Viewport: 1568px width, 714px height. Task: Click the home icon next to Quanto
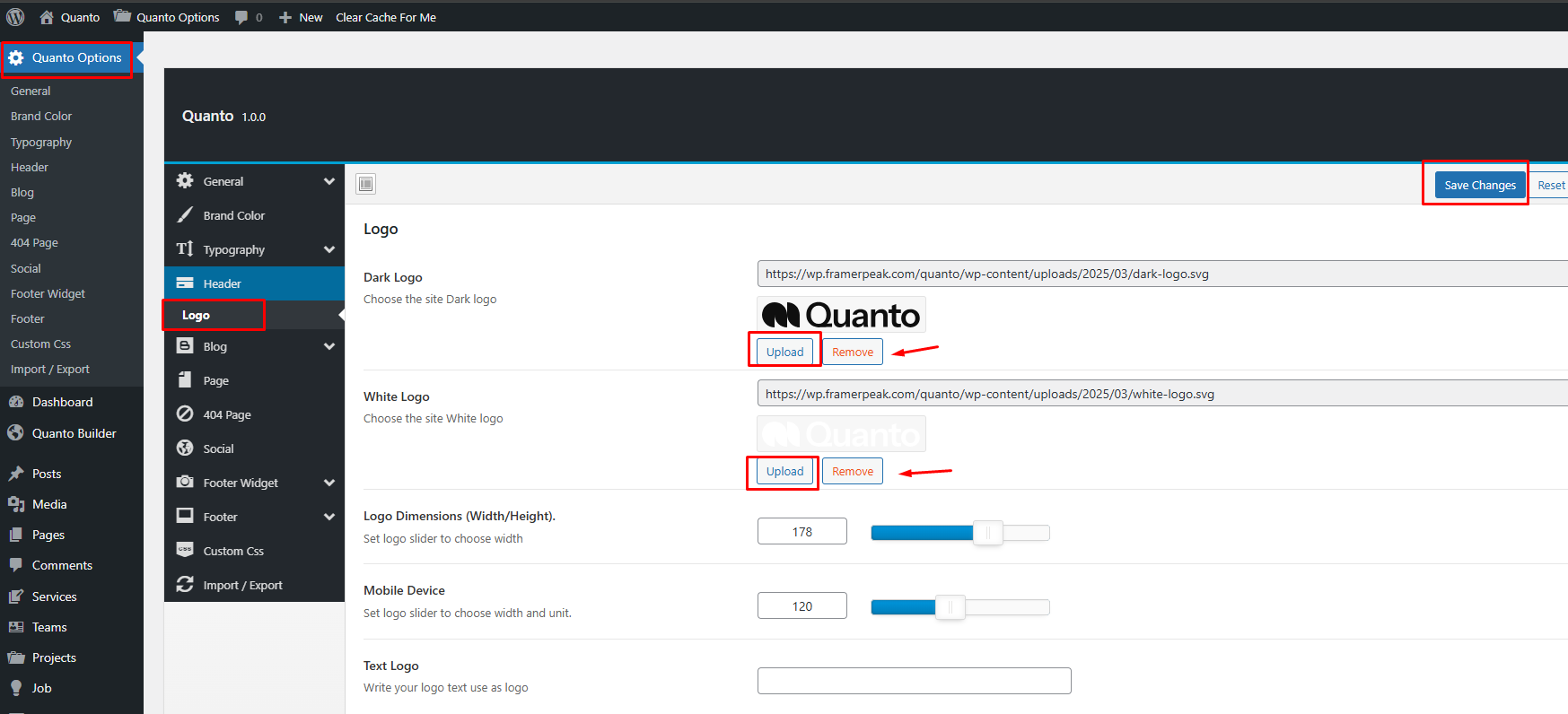coord(47,17)
